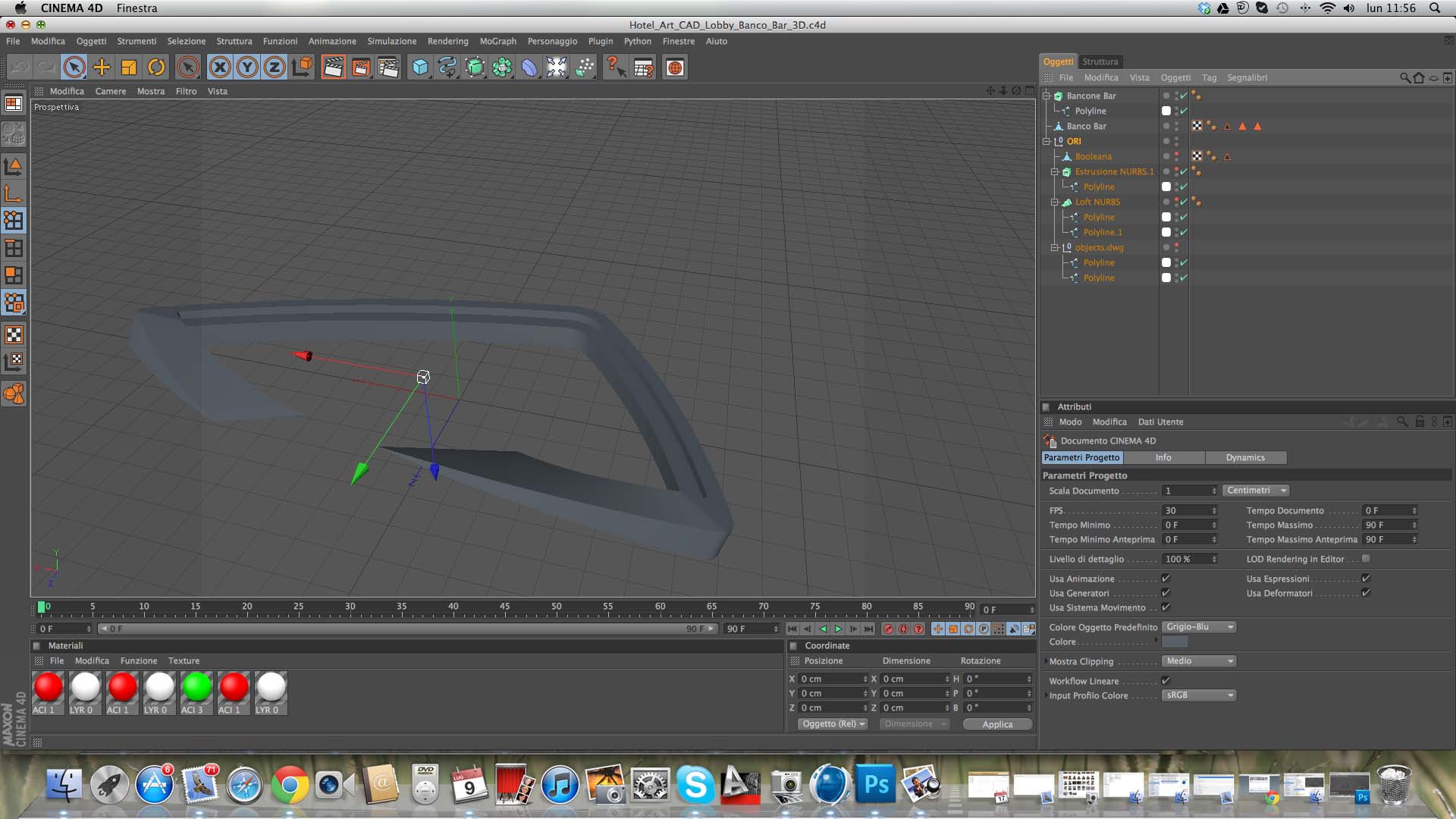Select the Rotate tool icon

click(156, 67)
